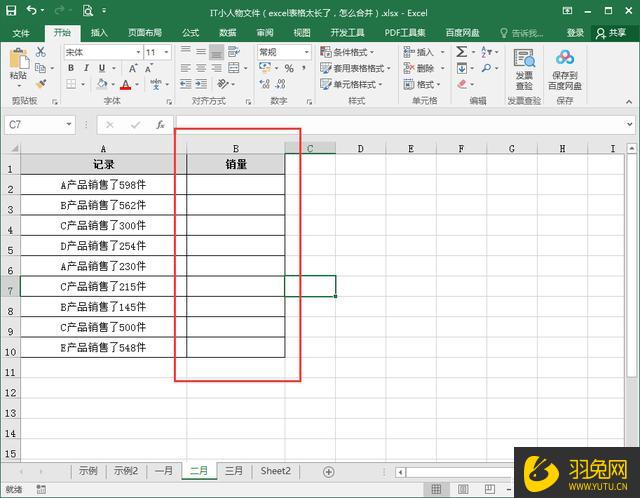
Task: Click Increase Indent icon
Action: click(201, 84)
